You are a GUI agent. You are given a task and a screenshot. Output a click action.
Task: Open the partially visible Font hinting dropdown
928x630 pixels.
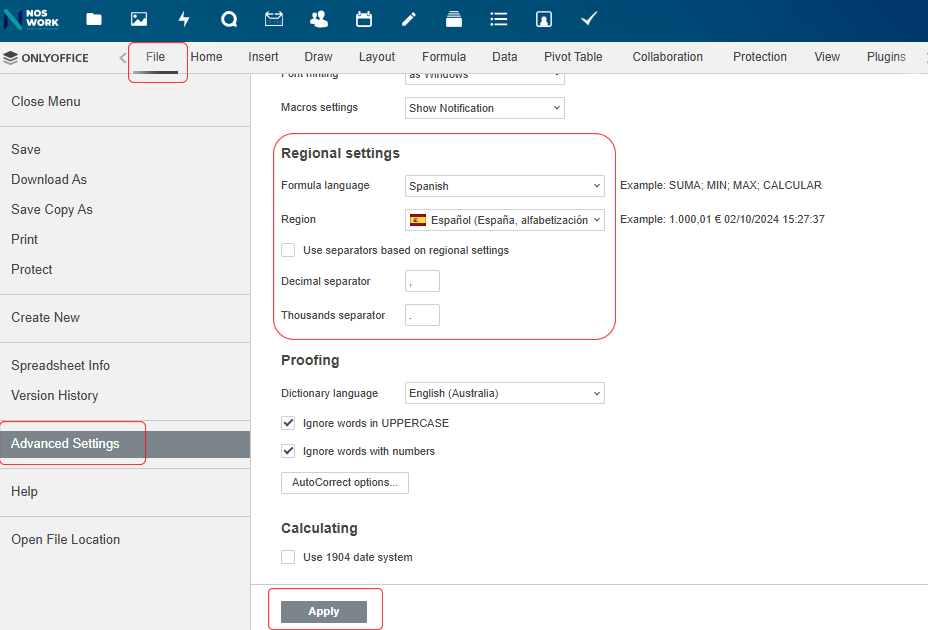(485, 78)
